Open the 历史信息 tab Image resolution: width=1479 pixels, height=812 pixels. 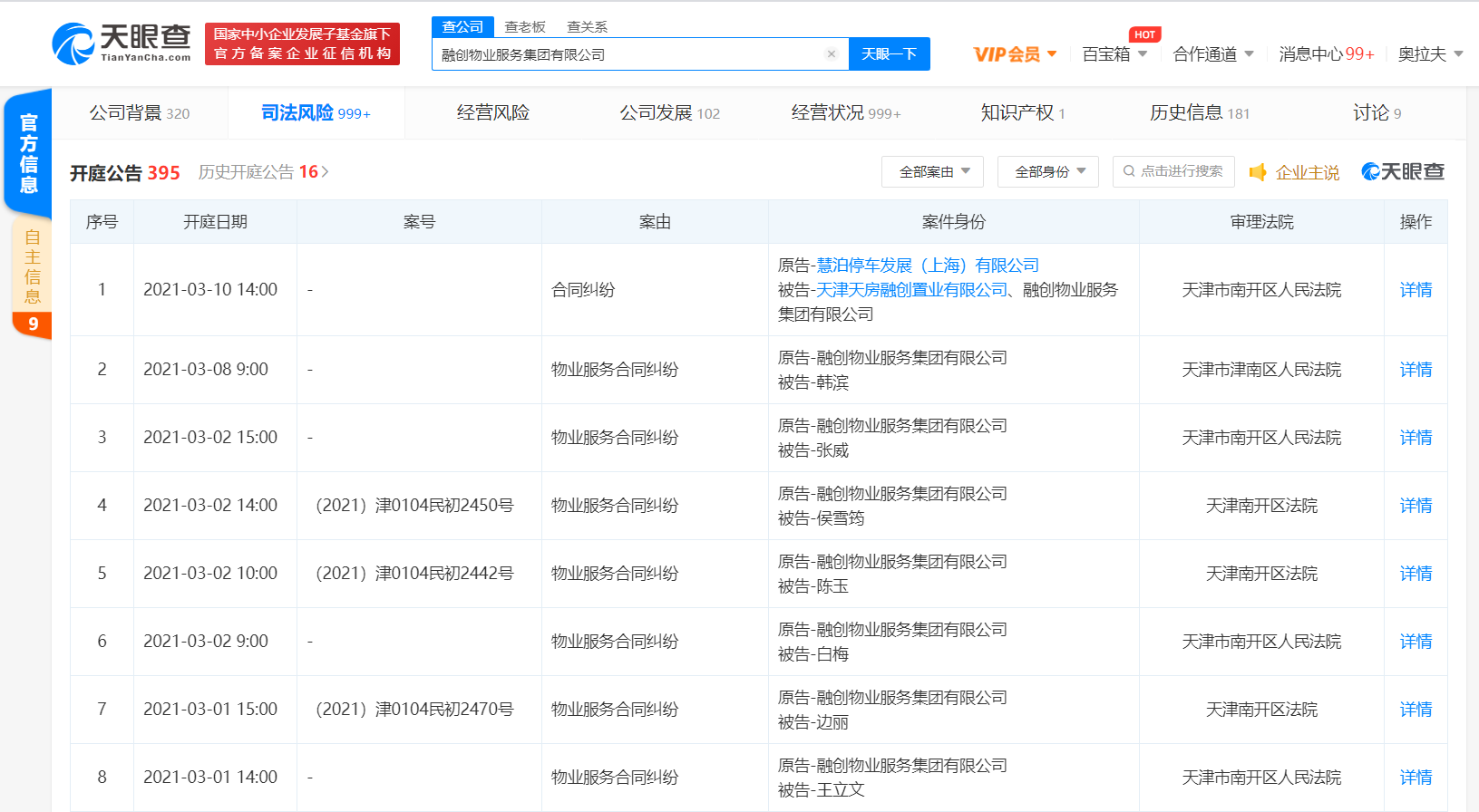coord(1200,113)
